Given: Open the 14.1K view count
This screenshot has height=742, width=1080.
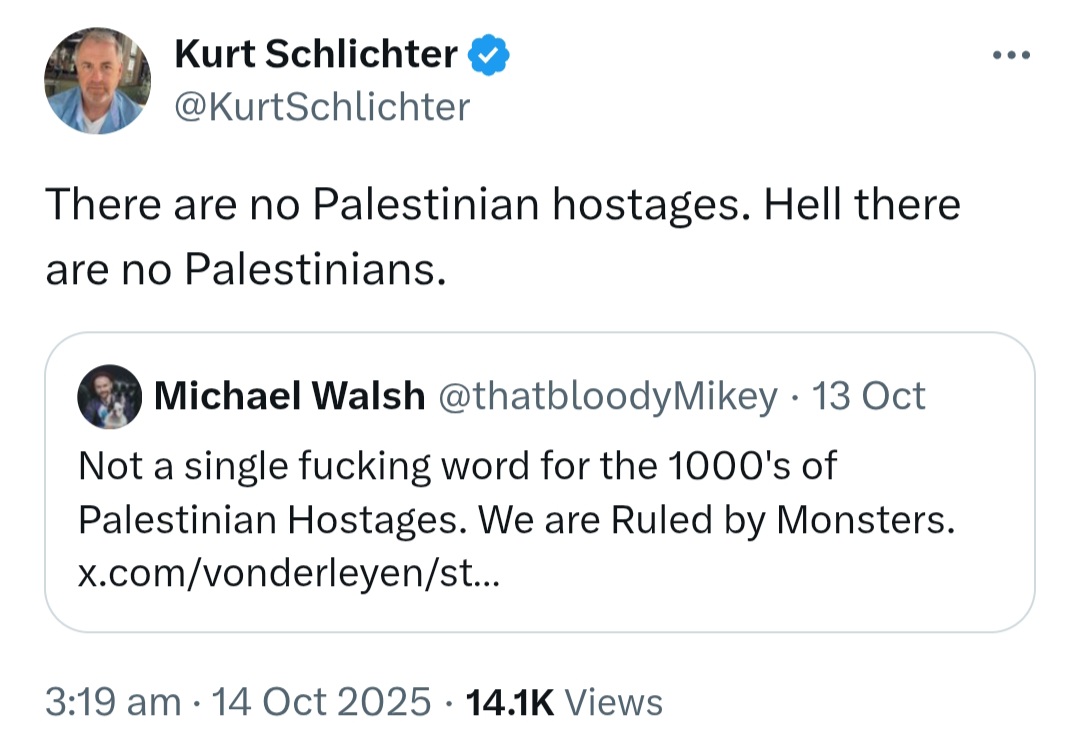Looking at the screenshot, I should [507, 701].
